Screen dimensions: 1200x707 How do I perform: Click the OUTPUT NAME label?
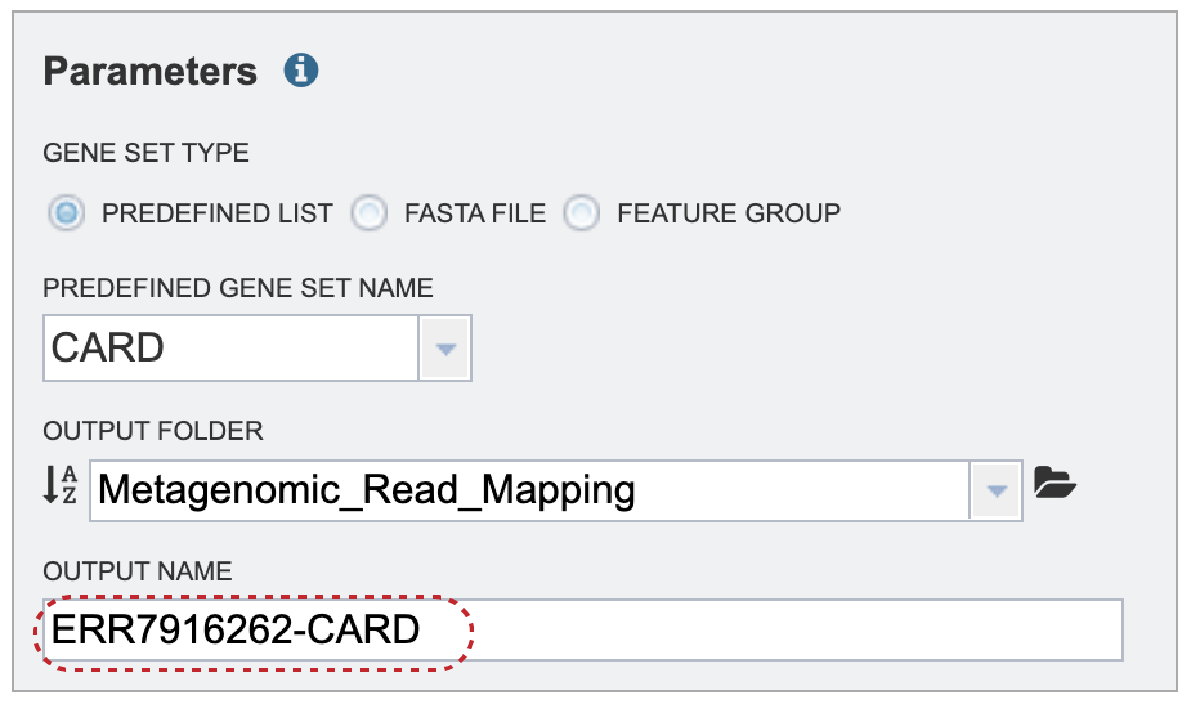click(x=138, y=571)
